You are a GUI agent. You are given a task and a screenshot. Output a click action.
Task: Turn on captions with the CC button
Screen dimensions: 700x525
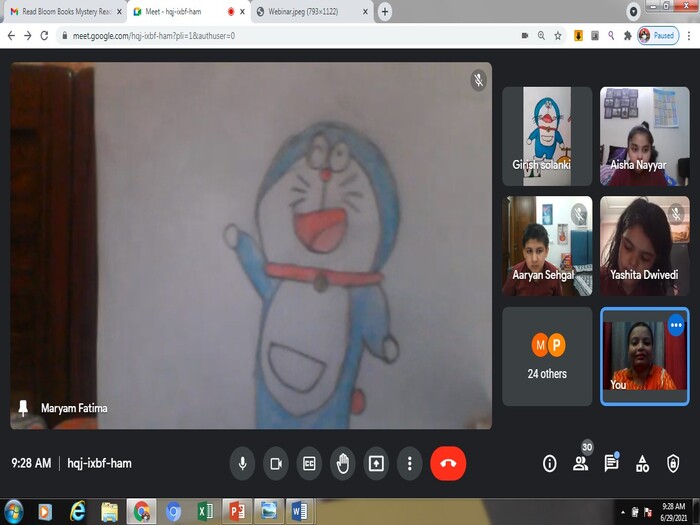coord(309,463)
